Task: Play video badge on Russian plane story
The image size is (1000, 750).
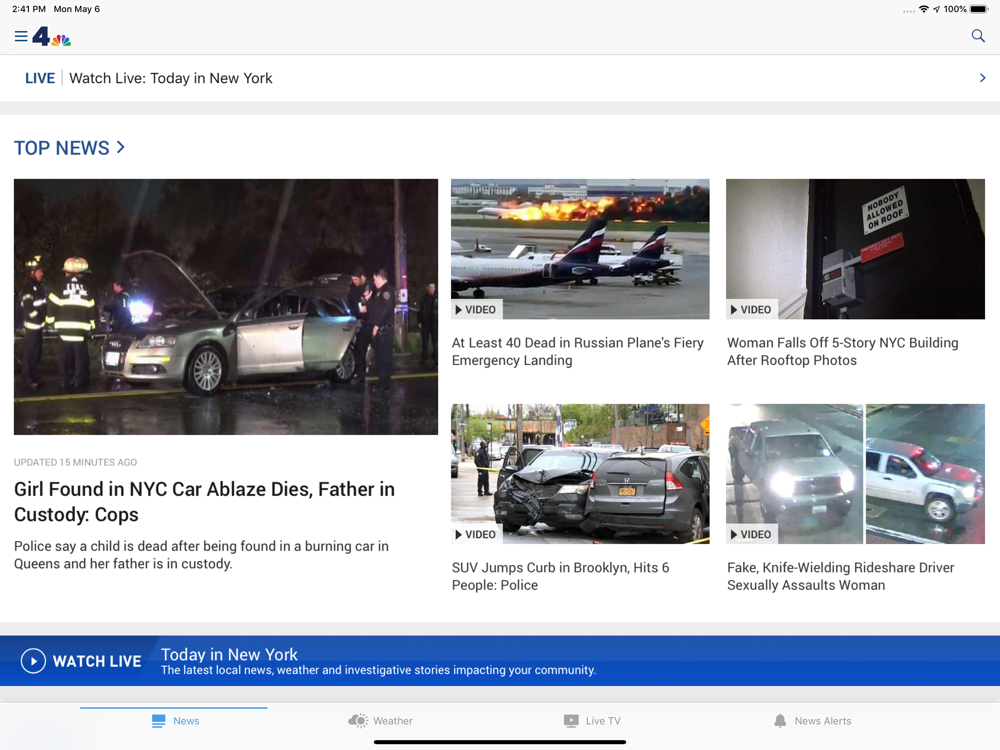Action: (476, 310)
